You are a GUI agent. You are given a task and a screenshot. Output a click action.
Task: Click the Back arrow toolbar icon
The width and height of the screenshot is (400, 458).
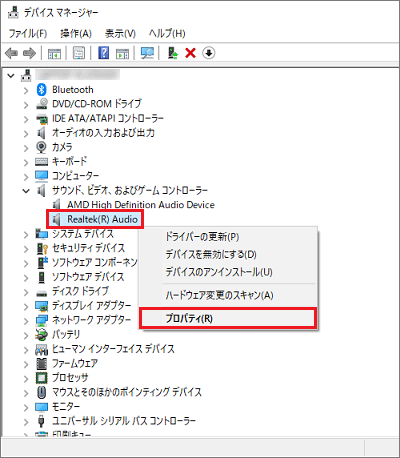12,53
